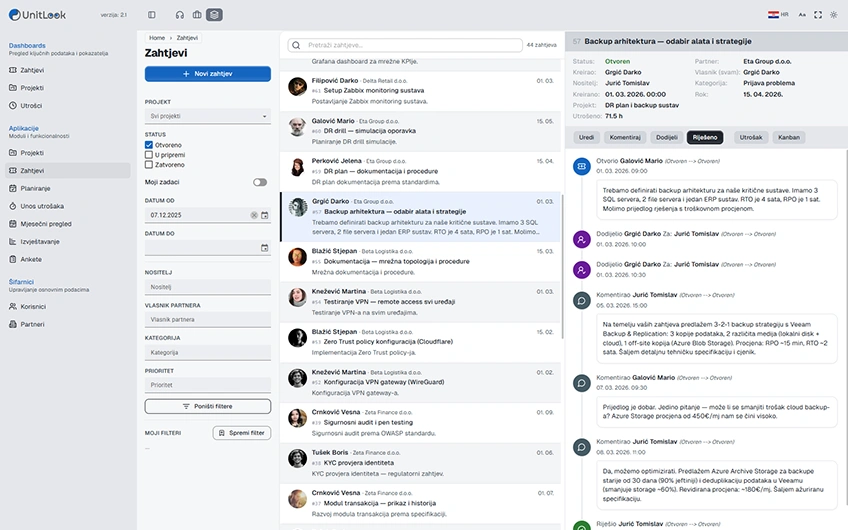Screen dimensions: 848x530
Task: Select the highlighted stack module icon
Action: pos(214,15)
